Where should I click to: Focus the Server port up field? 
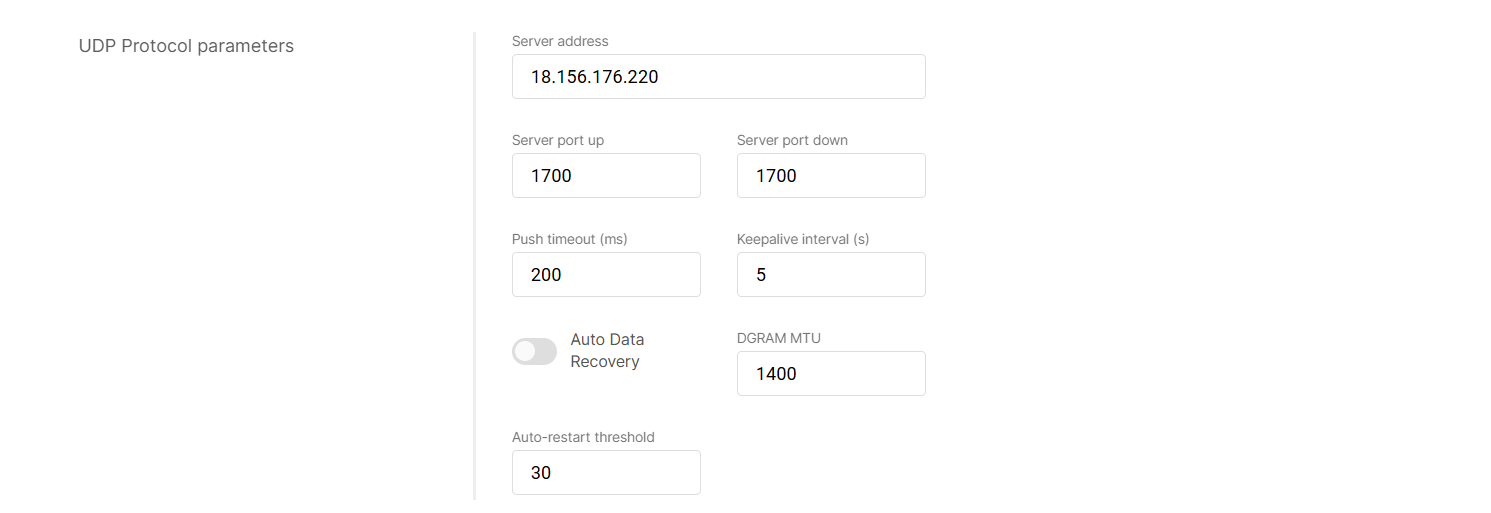point(606,175)
